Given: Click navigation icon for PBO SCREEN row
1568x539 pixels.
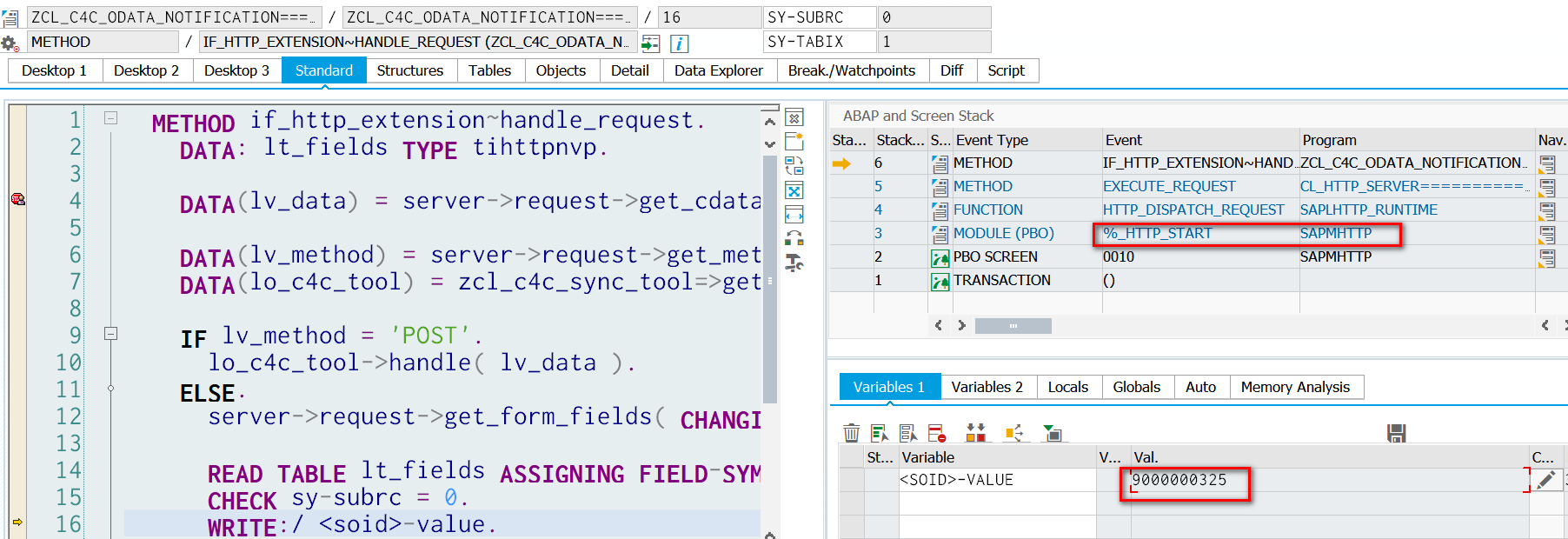Looking at the screenshot, I should [x=1547, y=256].
